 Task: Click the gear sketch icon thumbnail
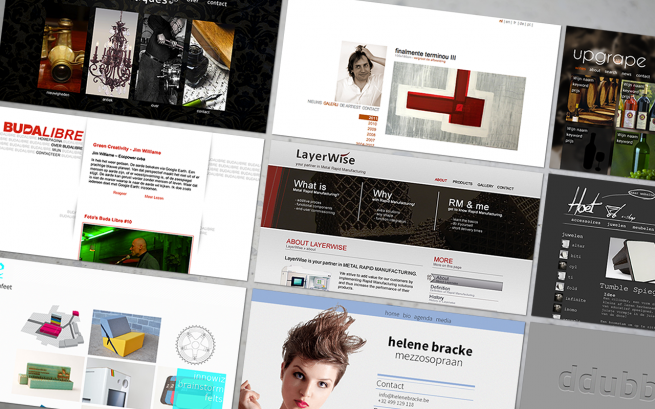click(196, 342)
